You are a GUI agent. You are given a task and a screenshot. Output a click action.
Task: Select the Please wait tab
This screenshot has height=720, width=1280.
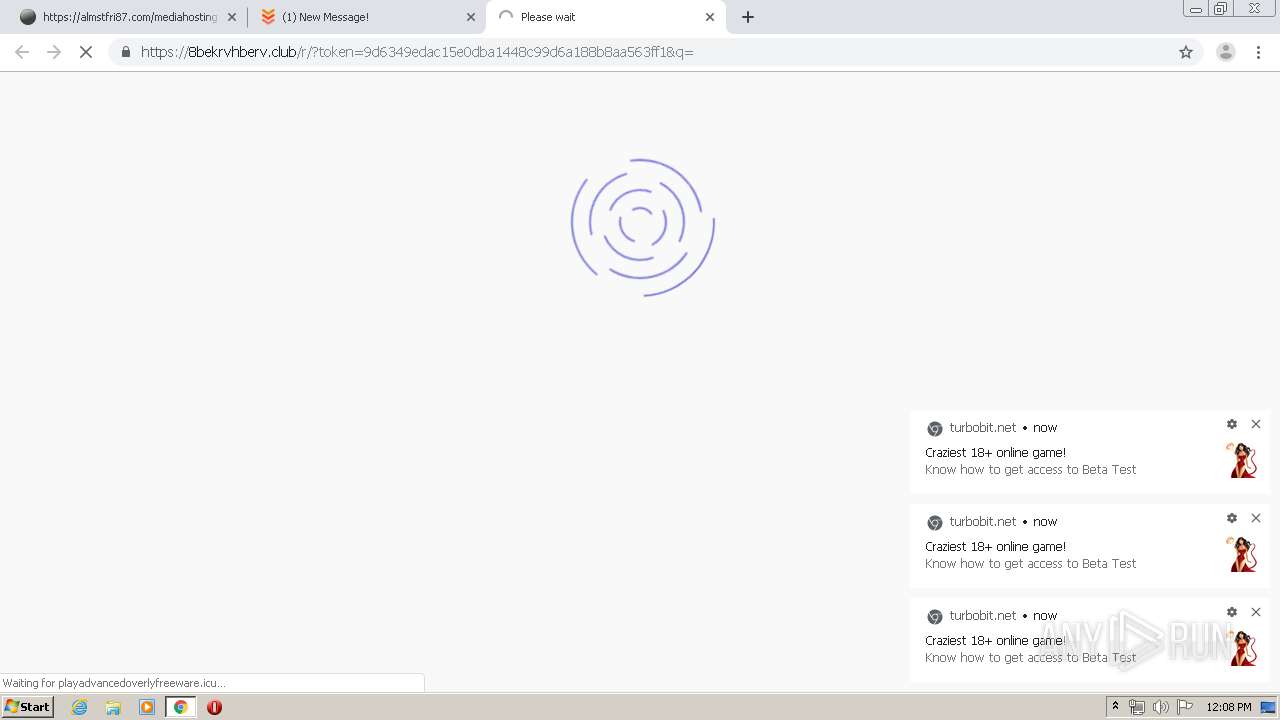tap(606, 17)
